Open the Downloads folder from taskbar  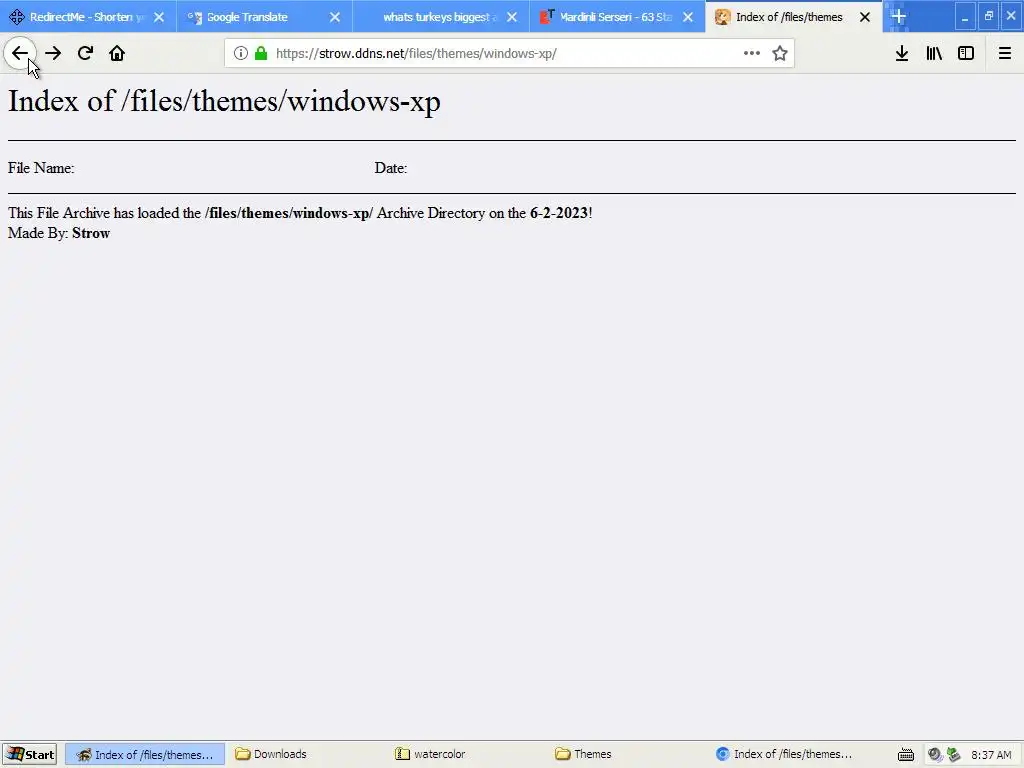coord(304,754)
